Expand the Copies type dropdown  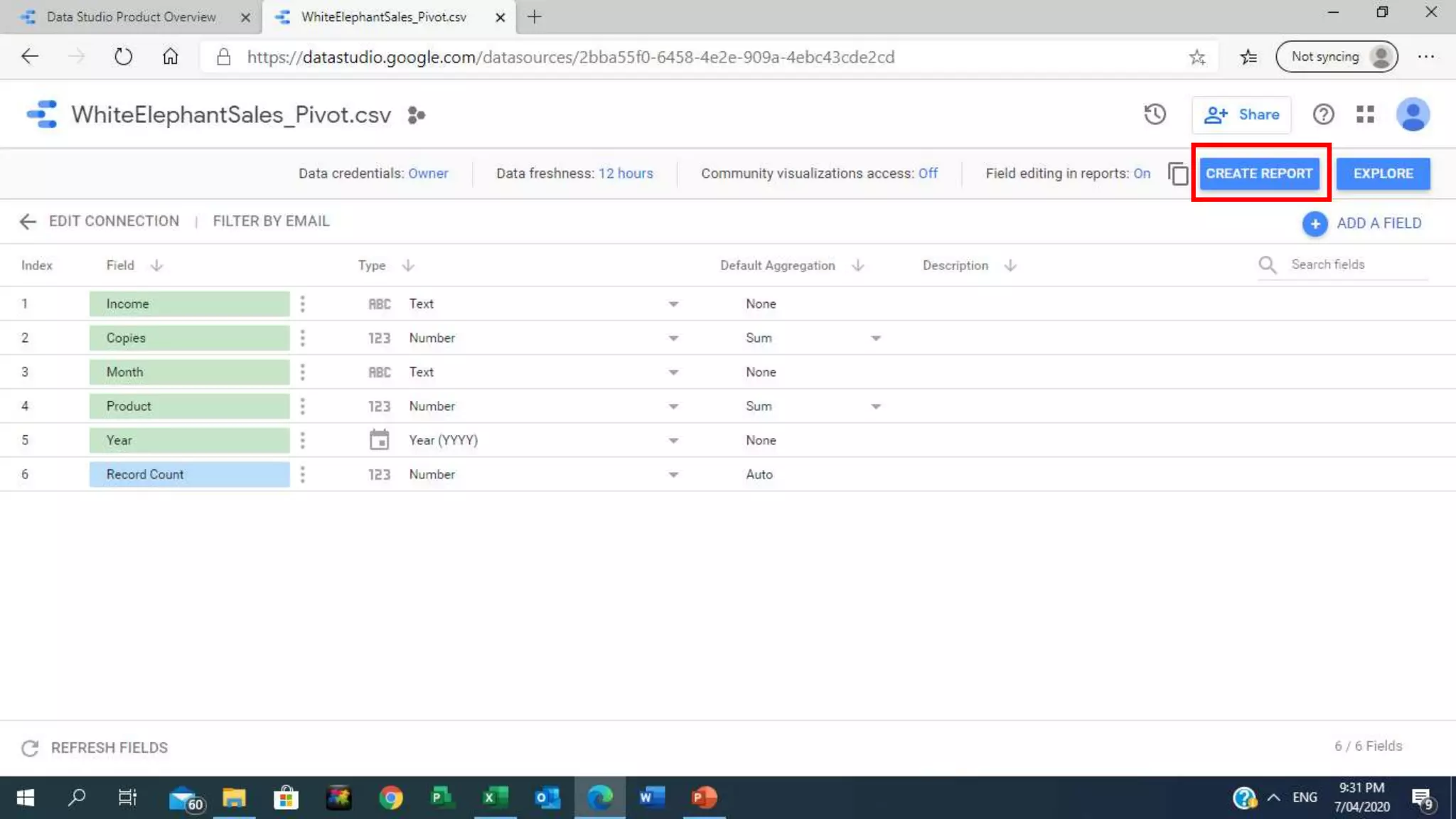point(673,338)
